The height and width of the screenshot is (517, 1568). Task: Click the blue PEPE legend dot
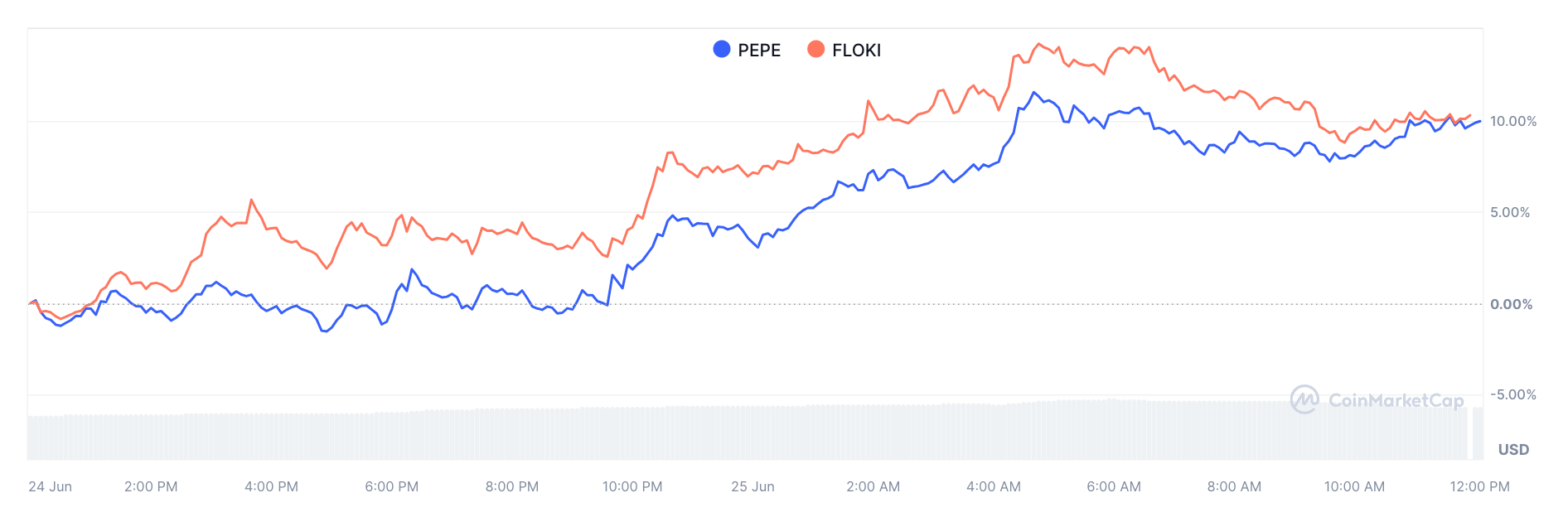coord(721,50)
